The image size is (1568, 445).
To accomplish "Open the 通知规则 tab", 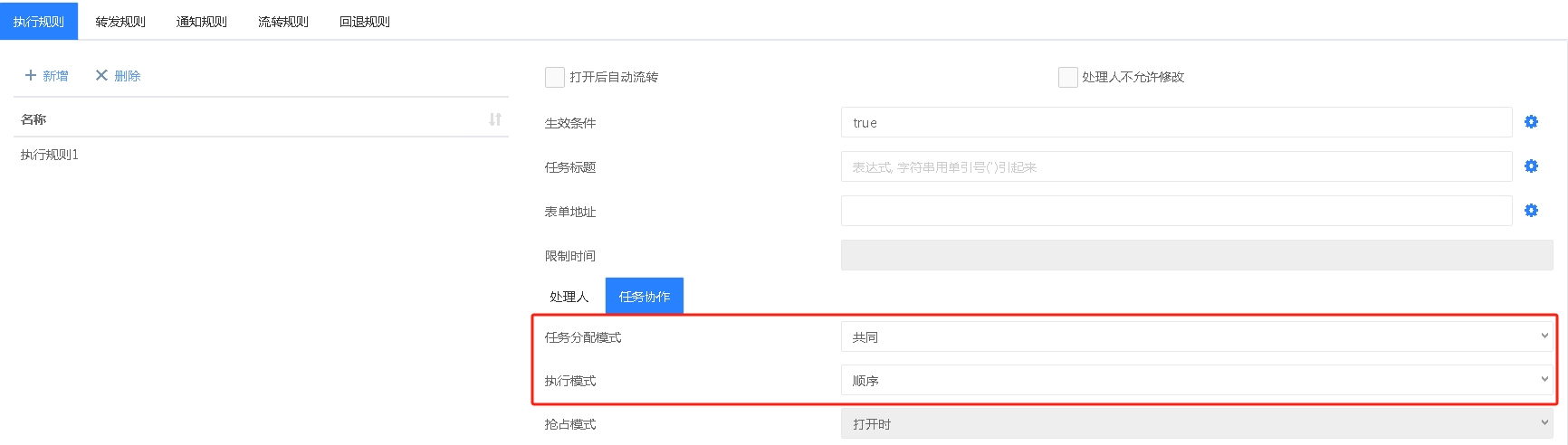I will click(x=202, y=22).
